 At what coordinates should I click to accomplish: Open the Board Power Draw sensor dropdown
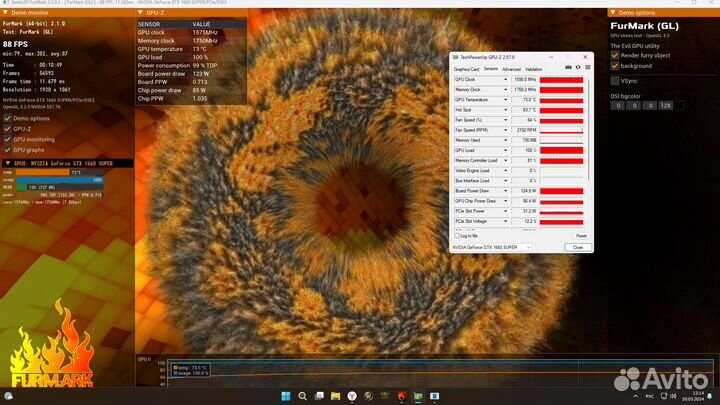point(506,191)
